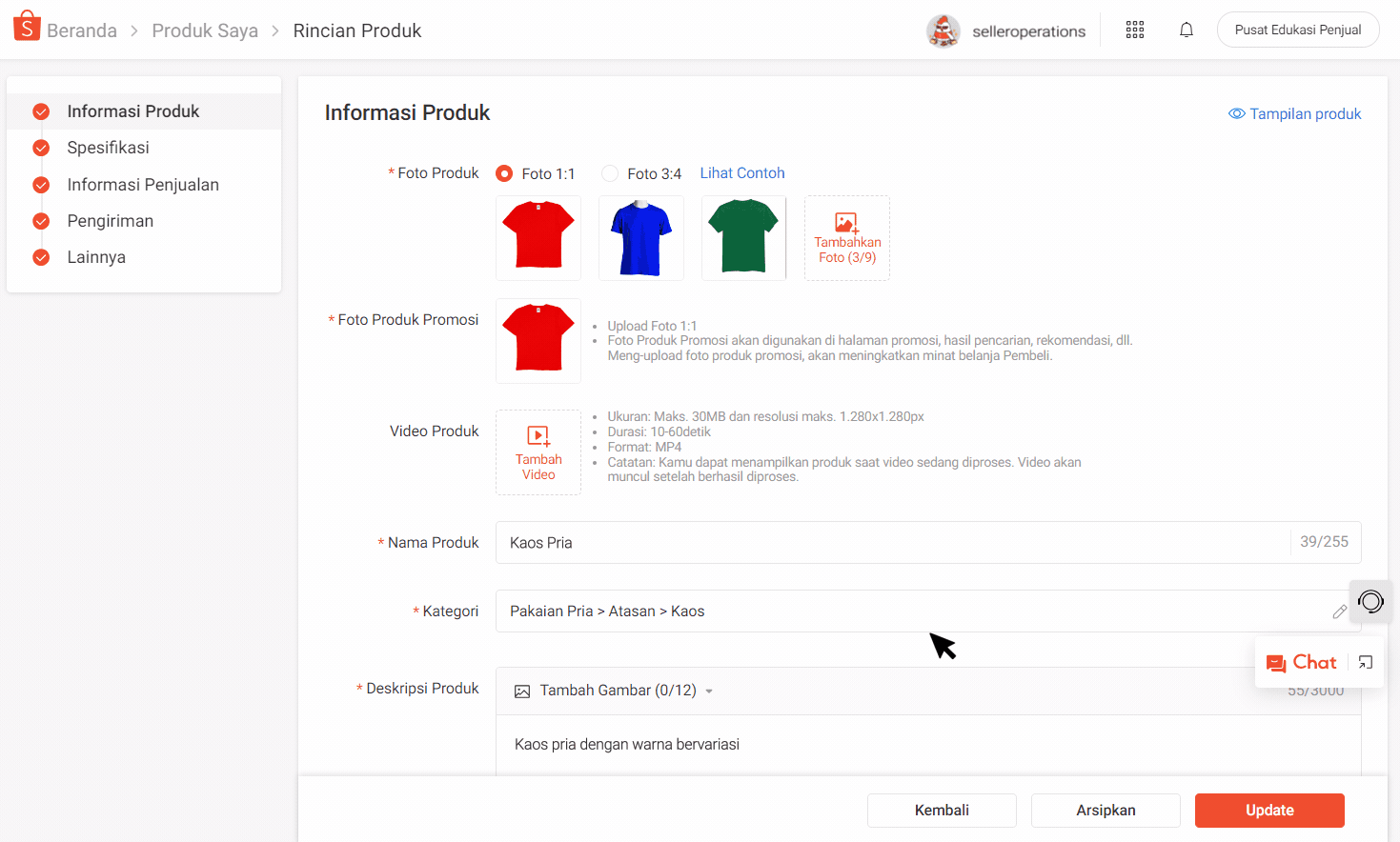
Task: Add a video with Tambah Video
Action: (538, 452)
